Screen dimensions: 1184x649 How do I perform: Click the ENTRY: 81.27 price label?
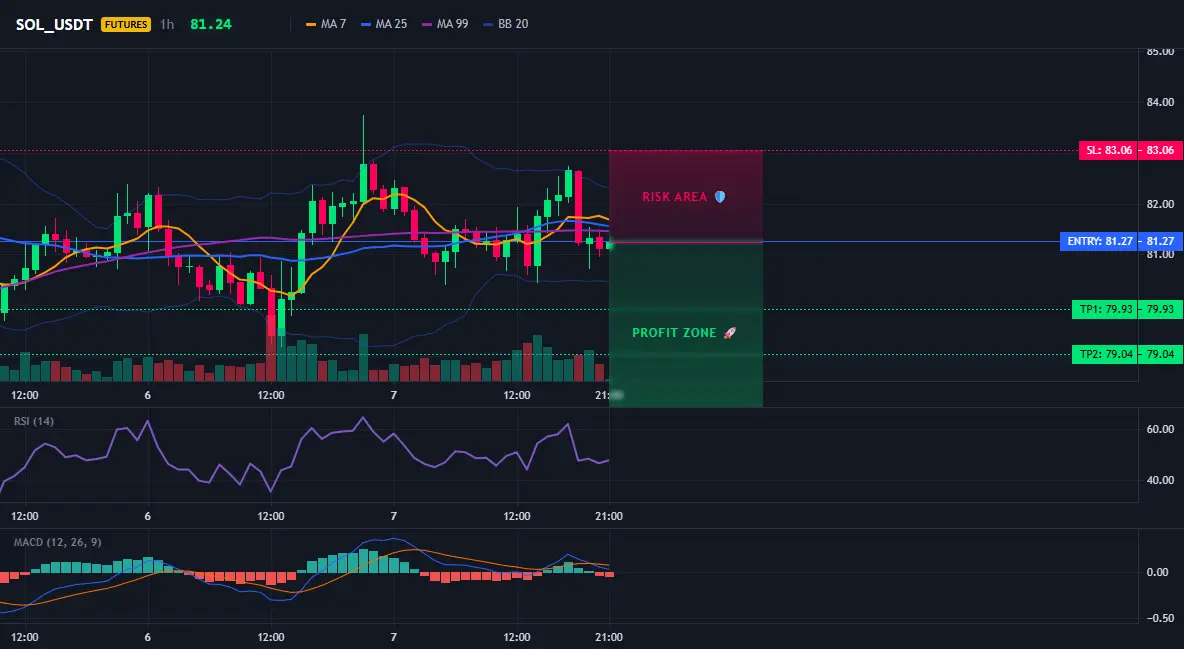[x=1099, y=242]
